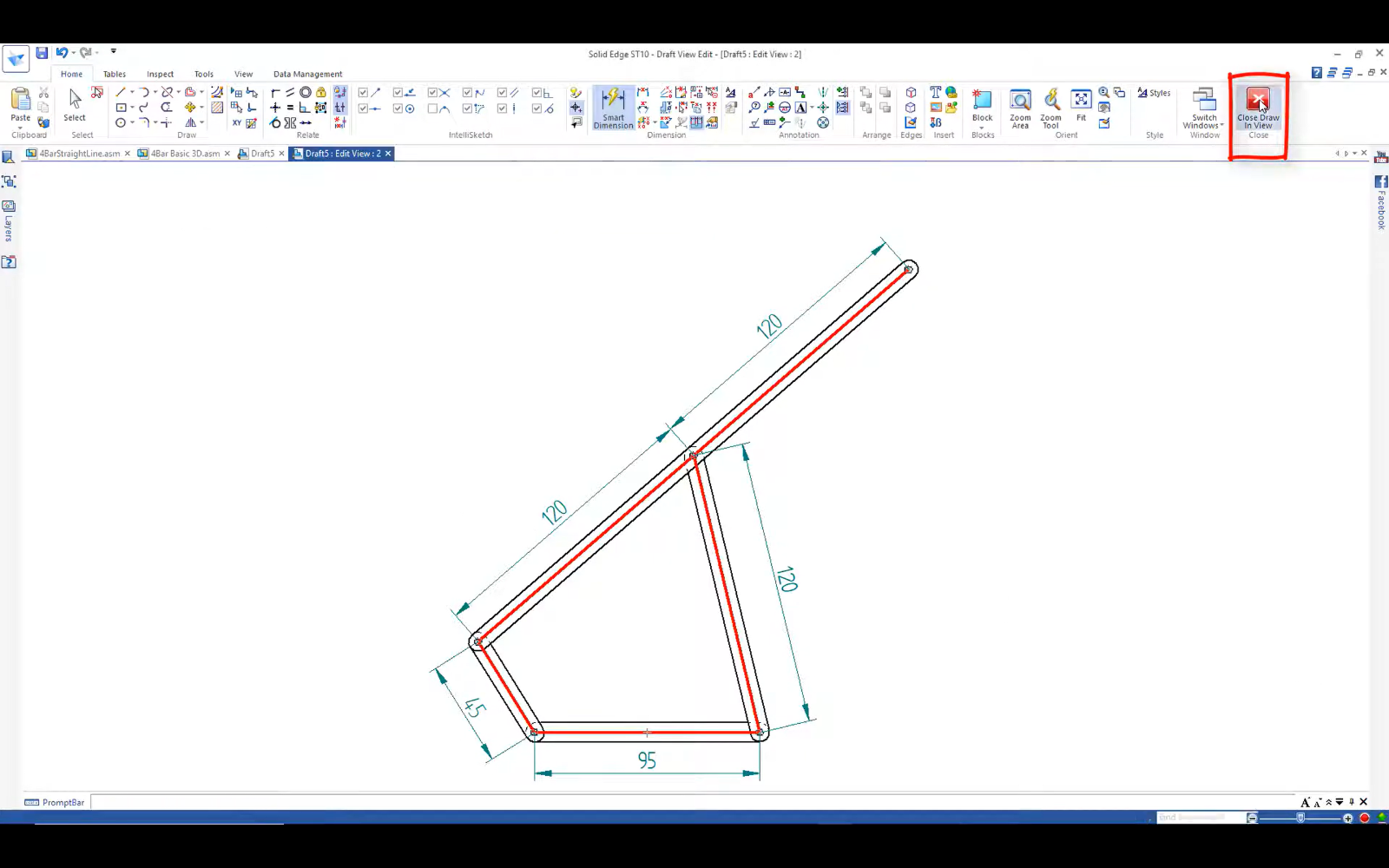The image size is (1389, 868).
Task: Click the Zoom Tool icon
Action: pyautogui.click(x=1050, y=108)
